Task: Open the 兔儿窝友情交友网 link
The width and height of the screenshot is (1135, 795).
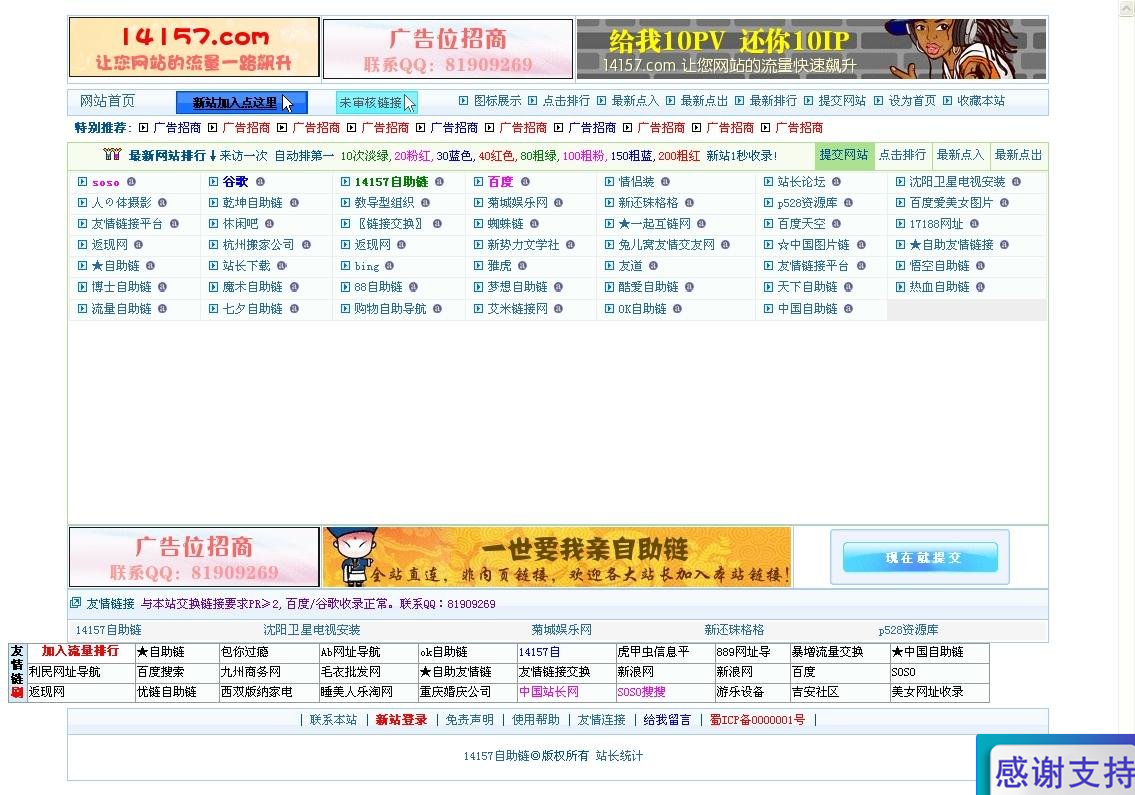Action: pos(667,245)
